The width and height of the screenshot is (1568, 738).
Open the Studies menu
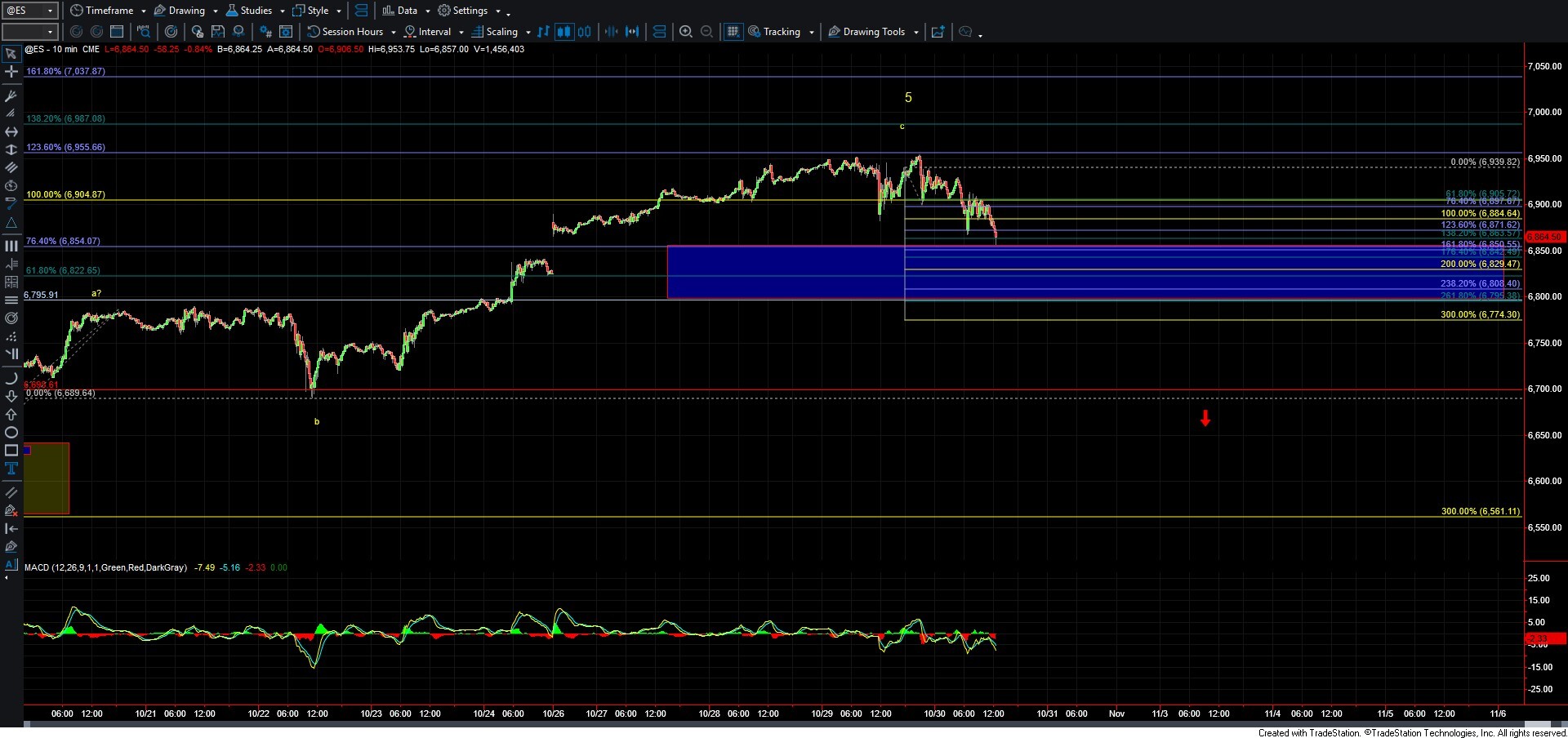click(255, 11)
